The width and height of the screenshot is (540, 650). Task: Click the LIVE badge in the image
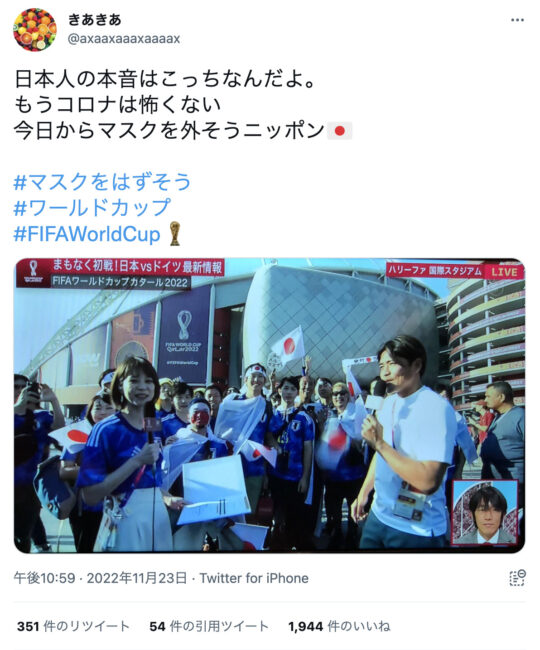click(504, 272)
